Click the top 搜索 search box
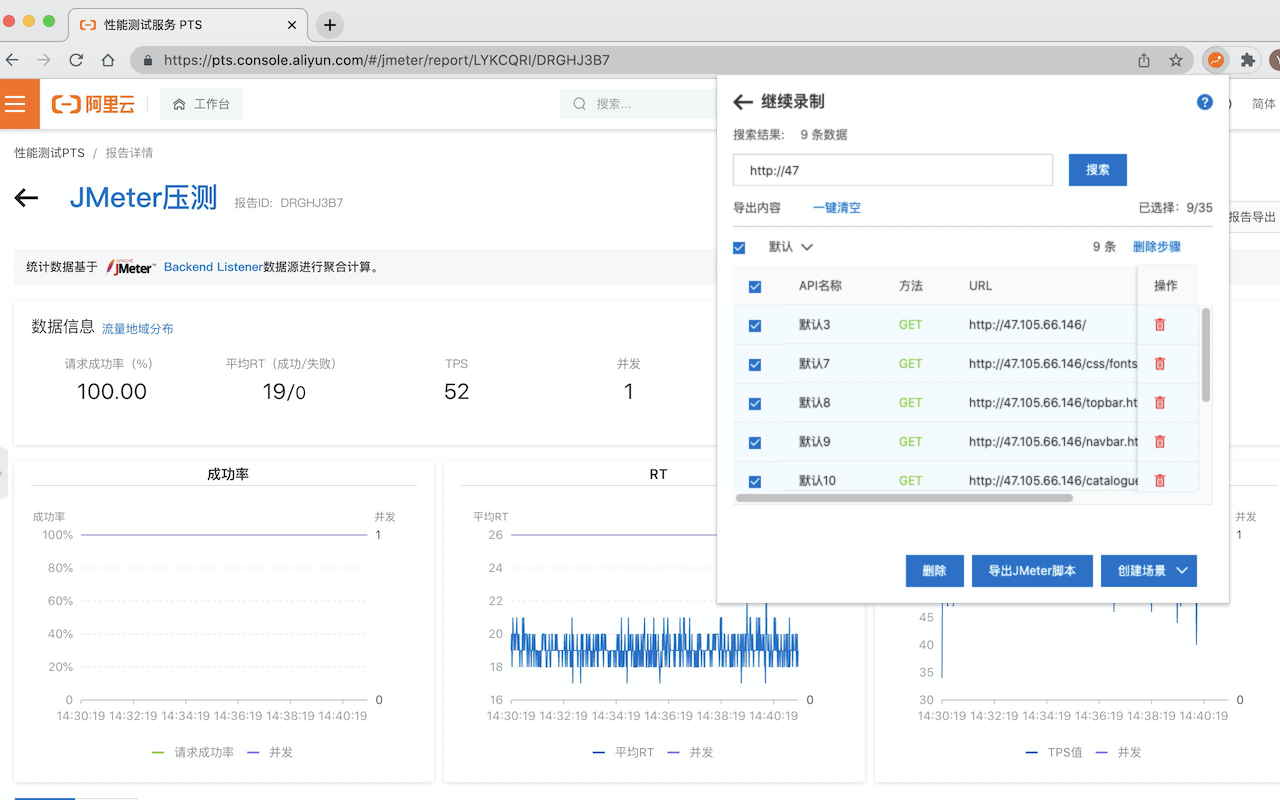Screen dimensions: 1280x800 [638, 104]
